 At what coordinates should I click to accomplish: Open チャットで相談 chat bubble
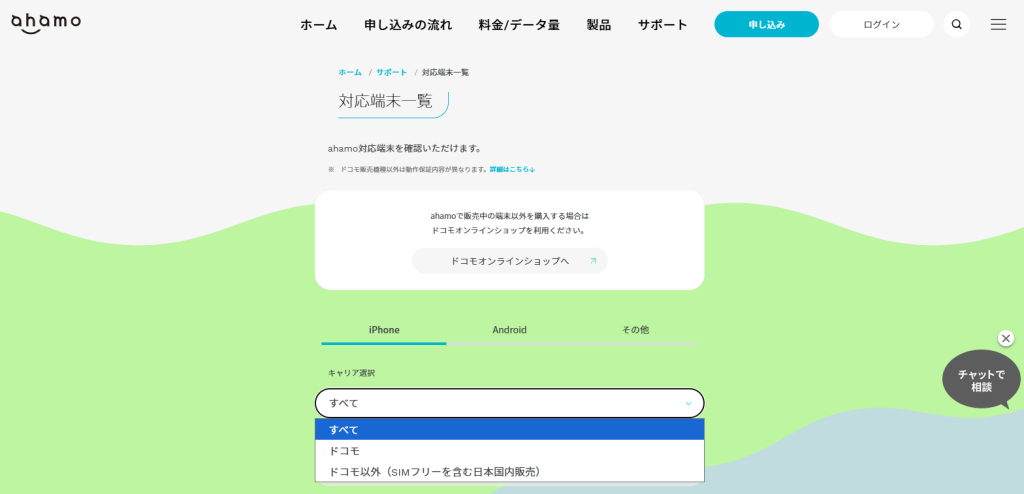pos(981,380)
